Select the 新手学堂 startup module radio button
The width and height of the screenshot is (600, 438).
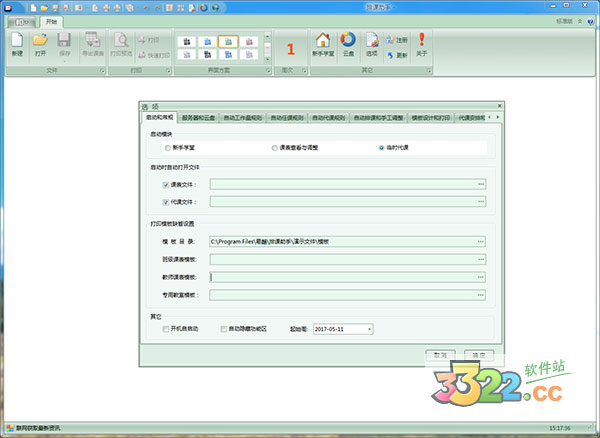coord(168,148)
